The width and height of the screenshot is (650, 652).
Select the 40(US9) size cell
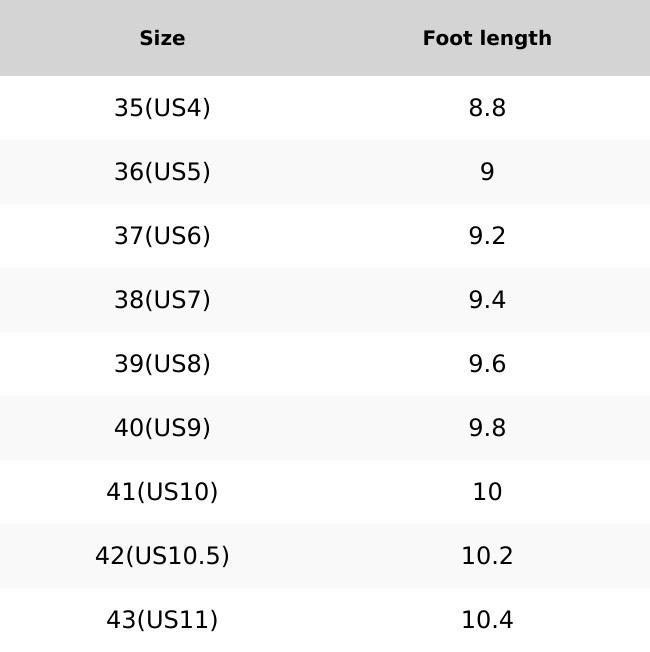162,428
